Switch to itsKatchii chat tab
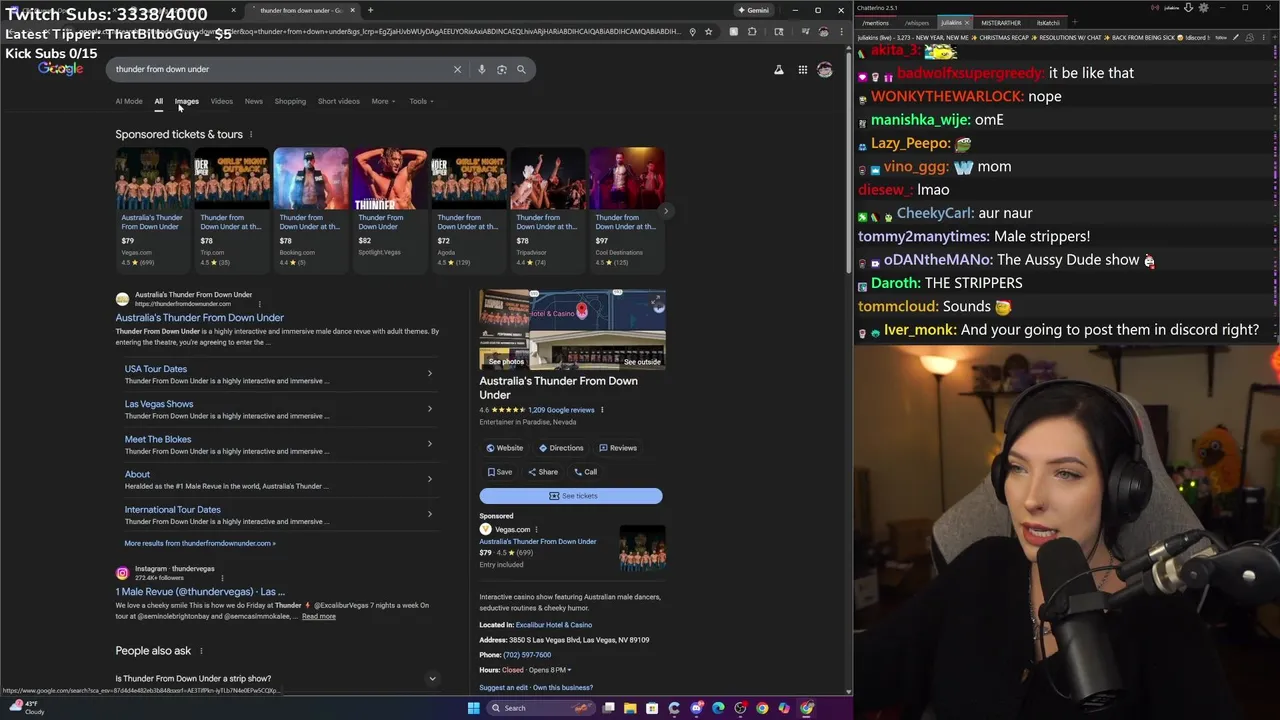Screen dimensions: 1280x720 [x=1048, y=23]
